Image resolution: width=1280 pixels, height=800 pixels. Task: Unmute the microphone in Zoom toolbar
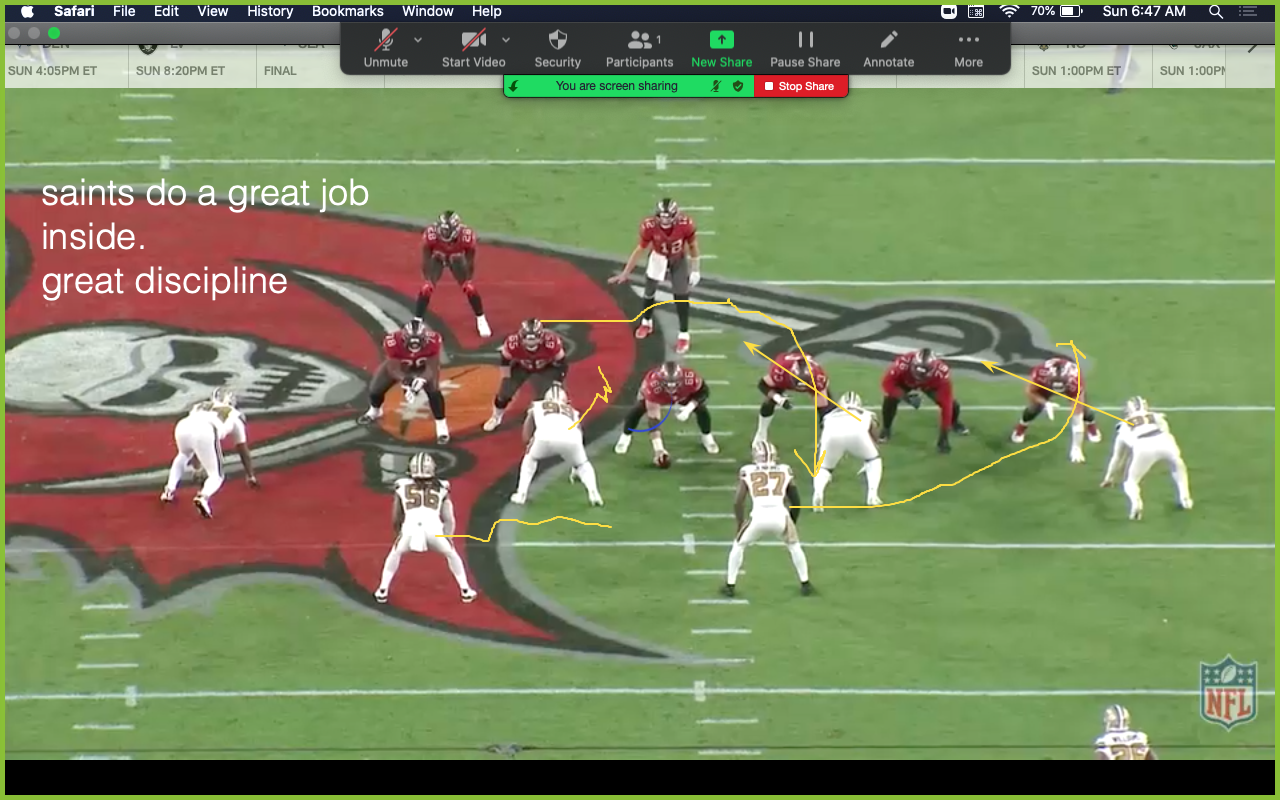[385, 48]
